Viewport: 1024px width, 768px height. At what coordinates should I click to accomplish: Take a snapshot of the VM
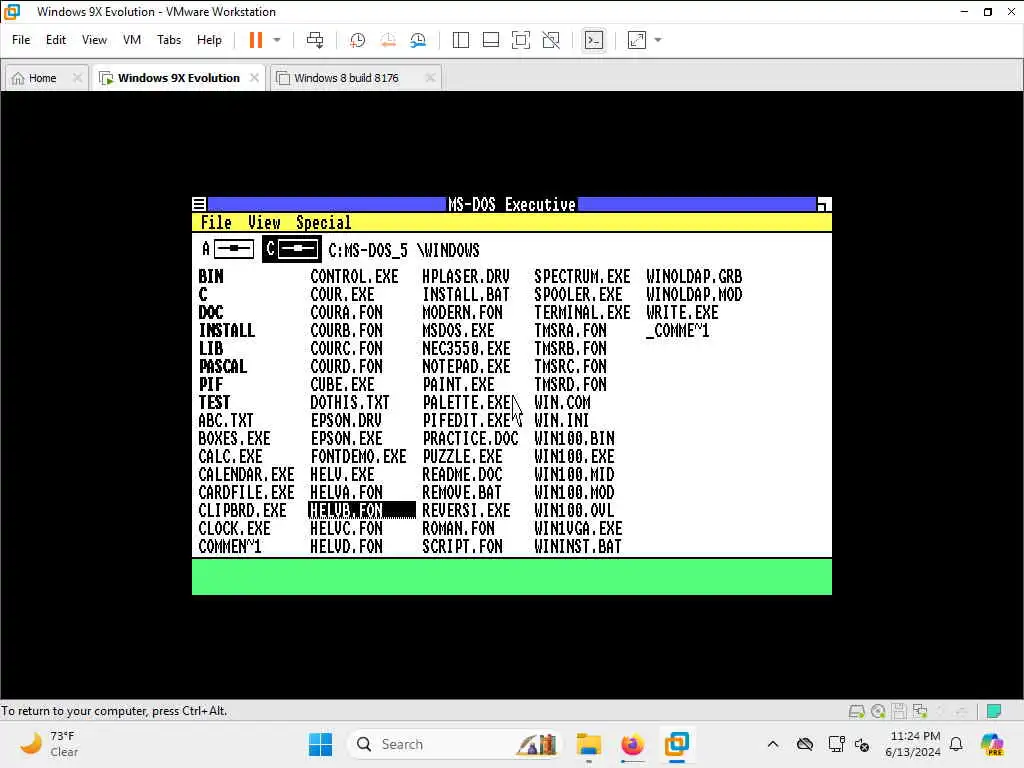(x=357, y=40)
